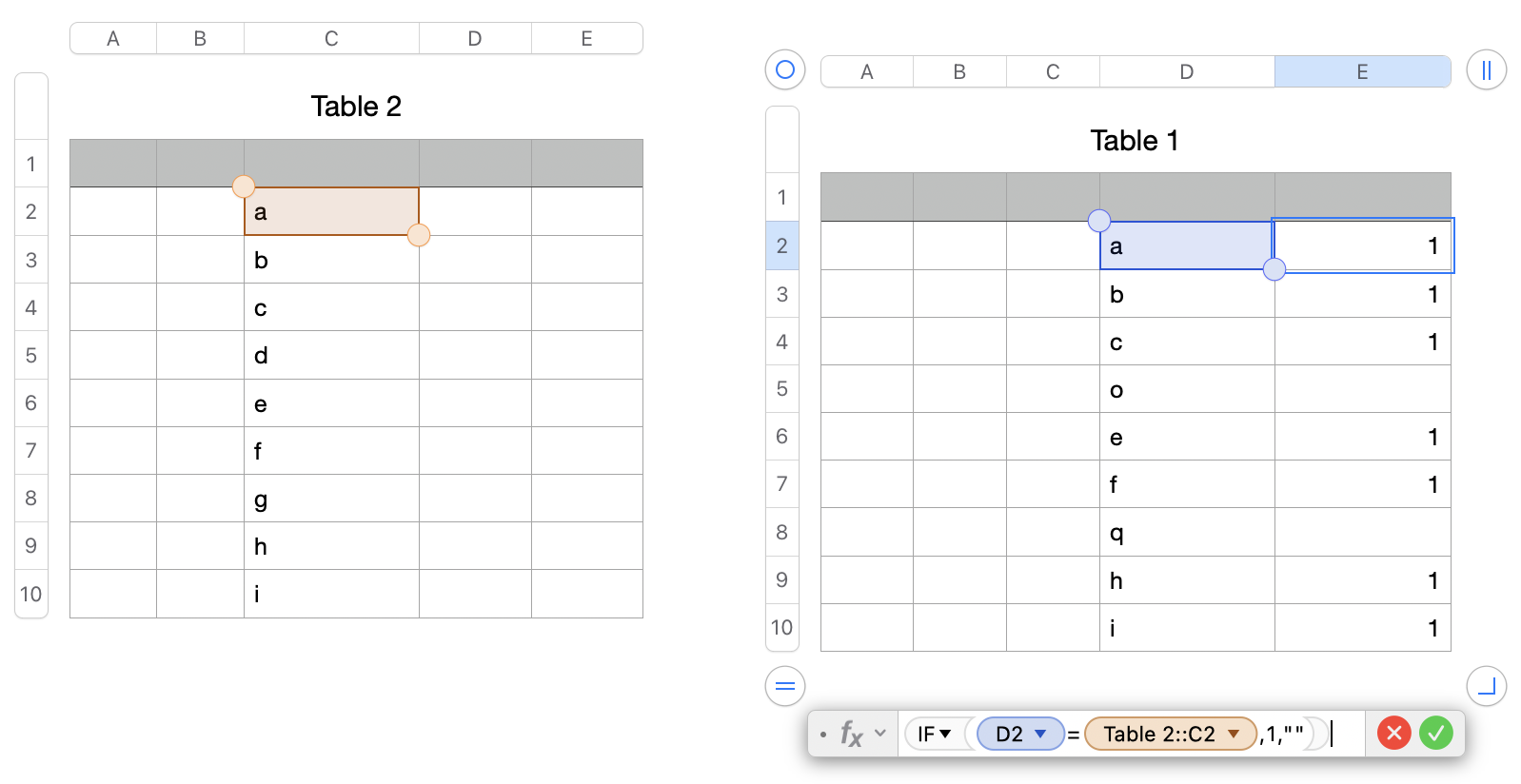Open the D2 cell reference dropdown
The image size is (1521, 784).
coord(1019,733)
